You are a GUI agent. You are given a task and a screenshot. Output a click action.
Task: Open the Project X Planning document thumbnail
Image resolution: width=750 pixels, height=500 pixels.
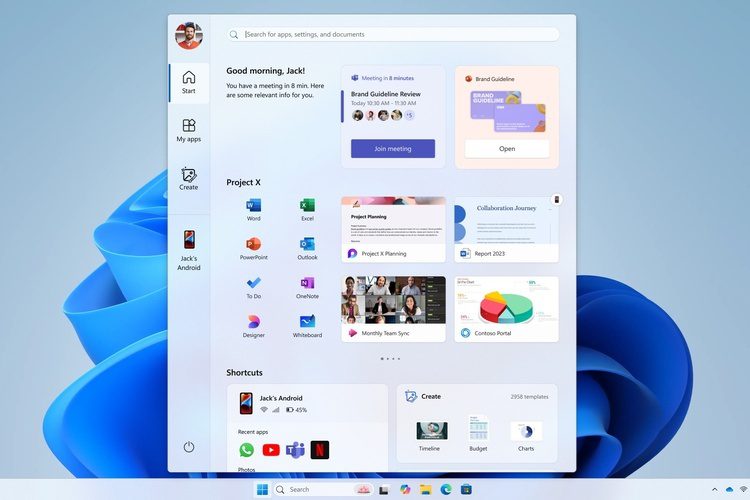[393, 222]
